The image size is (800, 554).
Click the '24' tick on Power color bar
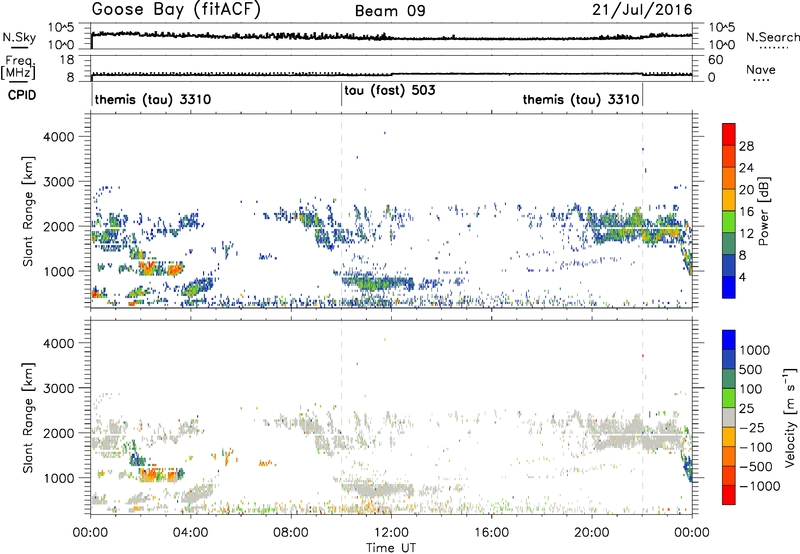point(746,168)
